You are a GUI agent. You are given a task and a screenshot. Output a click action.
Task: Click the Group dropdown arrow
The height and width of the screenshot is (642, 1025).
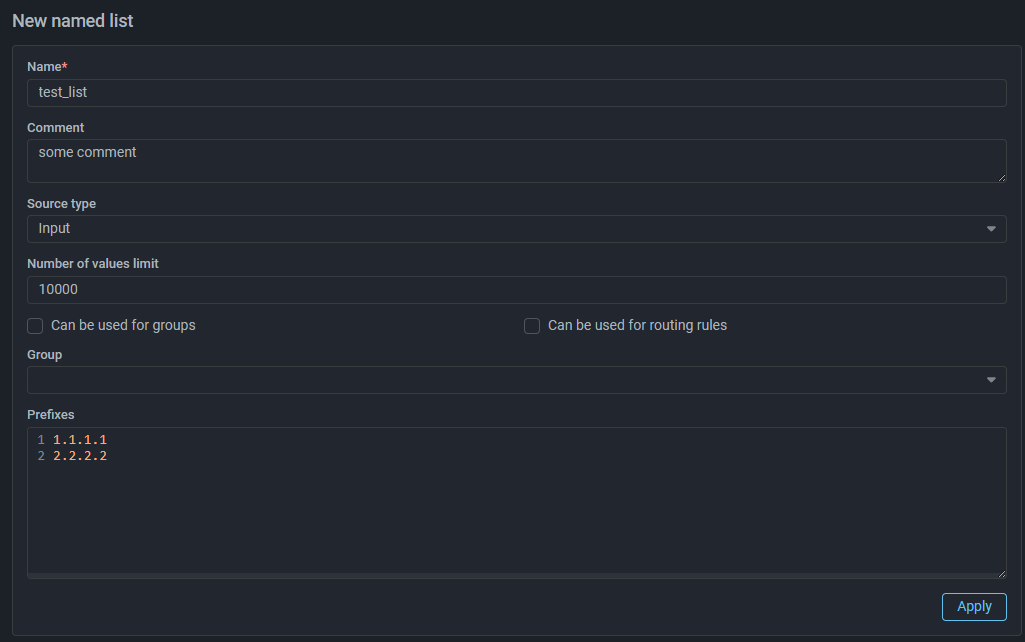pos(991,380)
